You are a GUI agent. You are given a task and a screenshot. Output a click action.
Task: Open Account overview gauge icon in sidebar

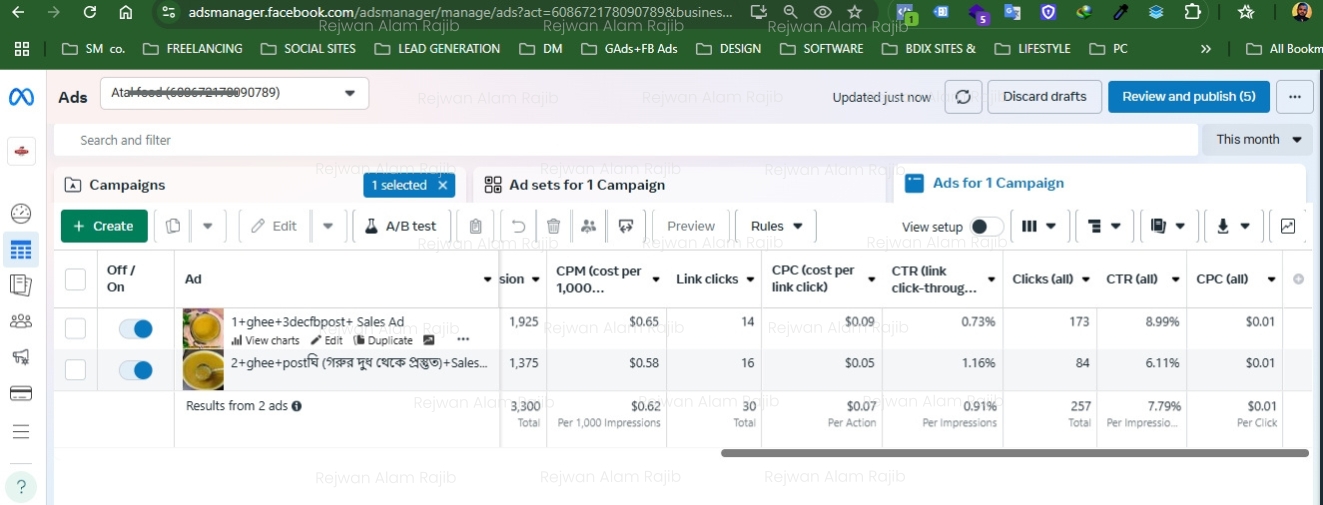point(21,213)
